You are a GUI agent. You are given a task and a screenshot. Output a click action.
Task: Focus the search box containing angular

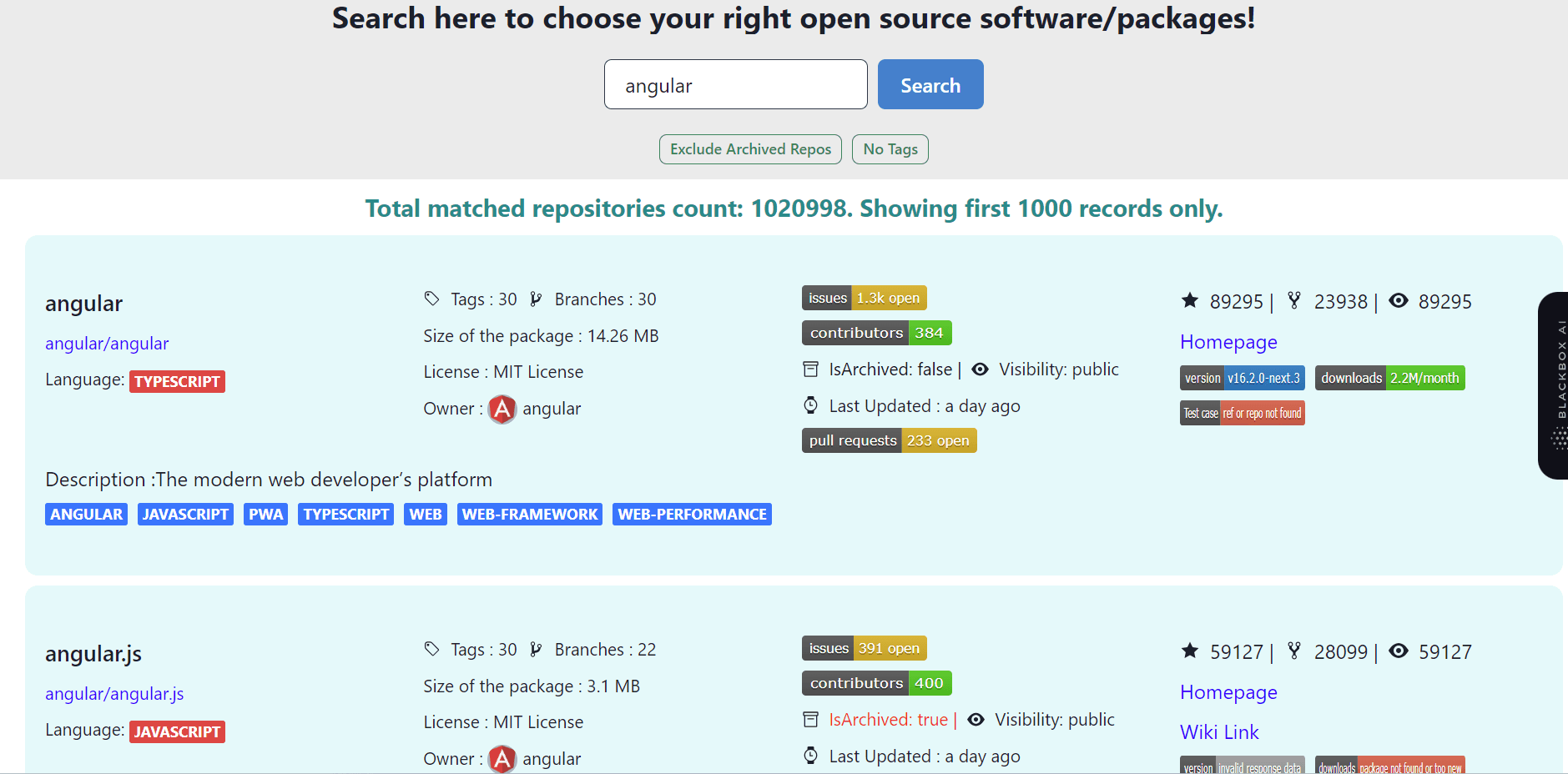point(735,84)
